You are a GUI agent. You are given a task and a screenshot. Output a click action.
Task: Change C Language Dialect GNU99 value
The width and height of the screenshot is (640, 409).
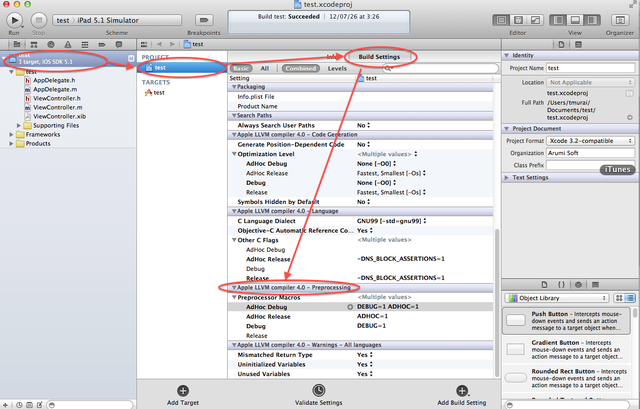(x=391, y=221)
